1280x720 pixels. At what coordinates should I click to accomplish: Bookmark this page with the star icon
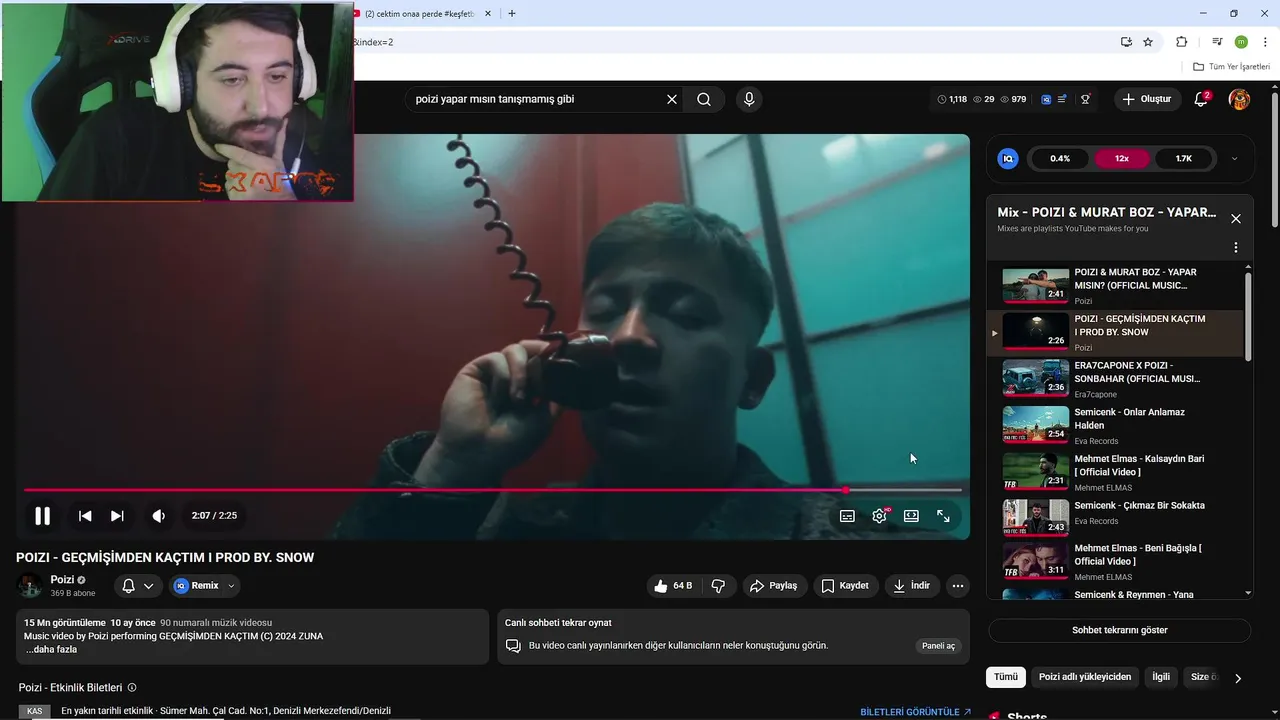click(x=1148, y=42)
